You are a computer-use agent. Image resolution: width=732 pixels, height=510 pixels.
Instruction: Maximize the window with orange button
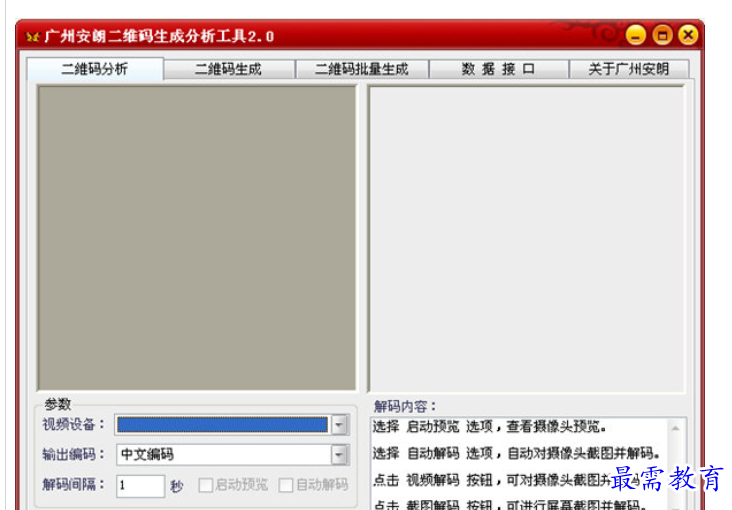(662, 35)
